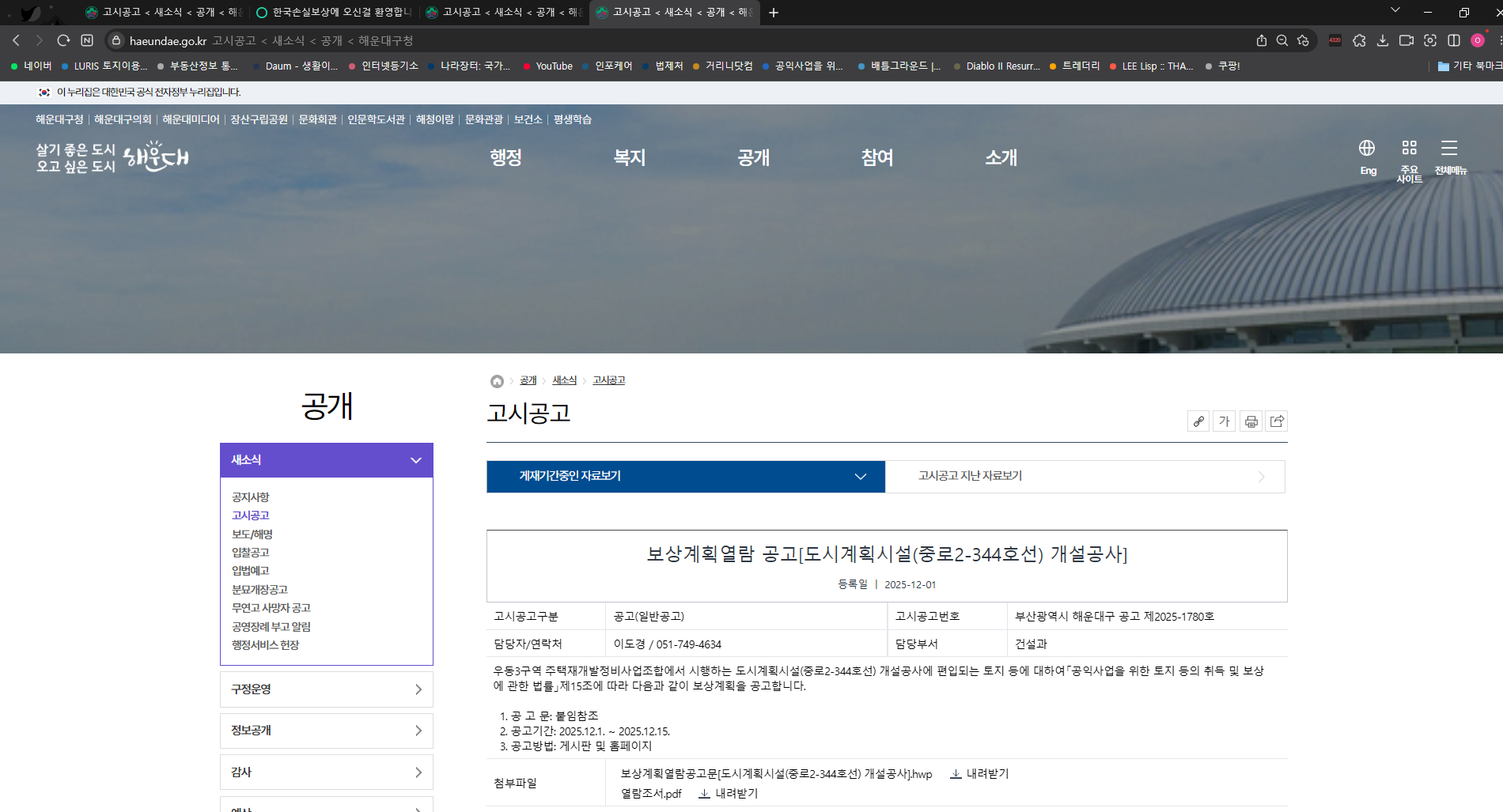Click the print page icon
This screenshot has width=1503, height=812.
[x=1251, y=421]
